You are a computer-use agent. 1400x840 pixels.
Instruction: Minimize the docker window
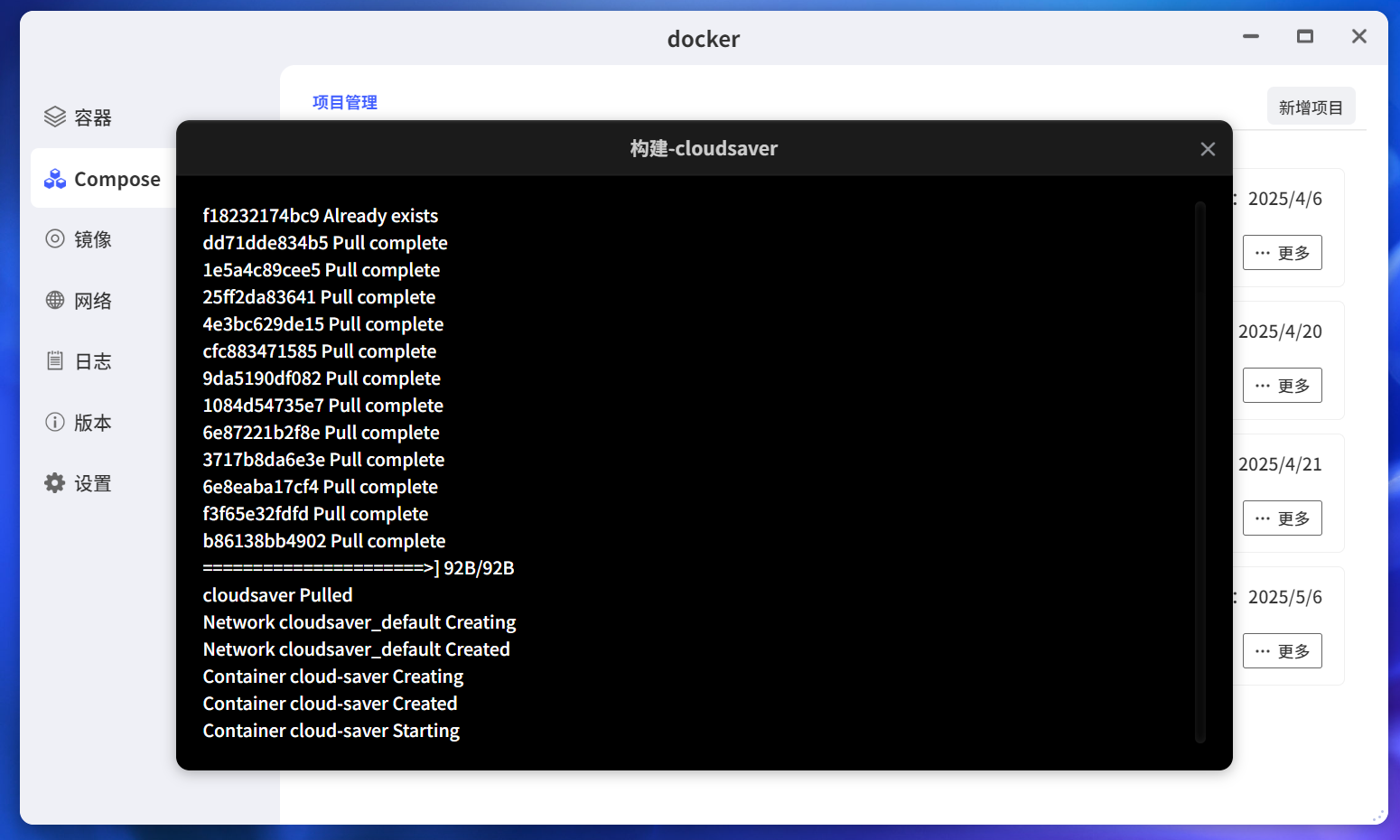[x=1251, y=36]
